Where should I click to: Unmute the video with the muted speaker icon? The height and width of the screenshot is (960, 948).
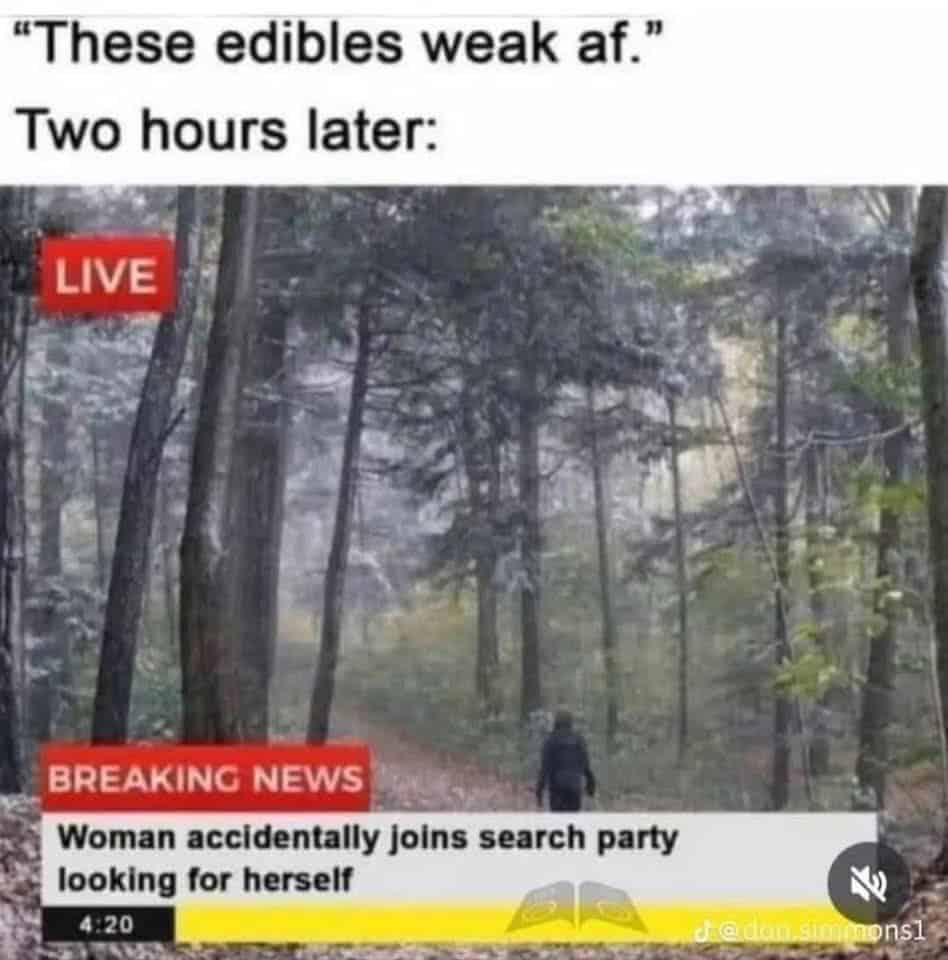tap(868, 883)
